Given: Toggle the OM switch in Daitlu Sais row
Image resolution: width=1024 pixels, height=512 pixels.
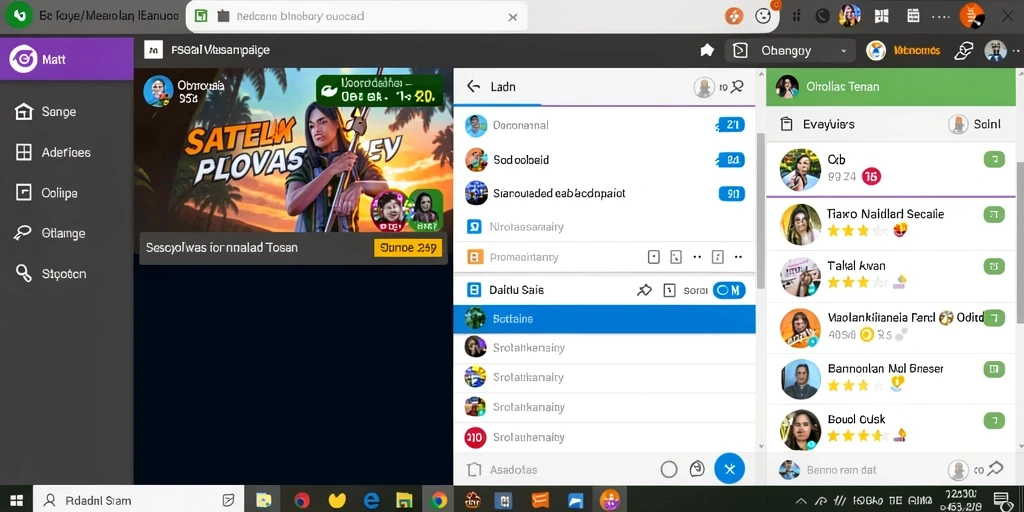Looking at the screenshot, I should [729, 290].
